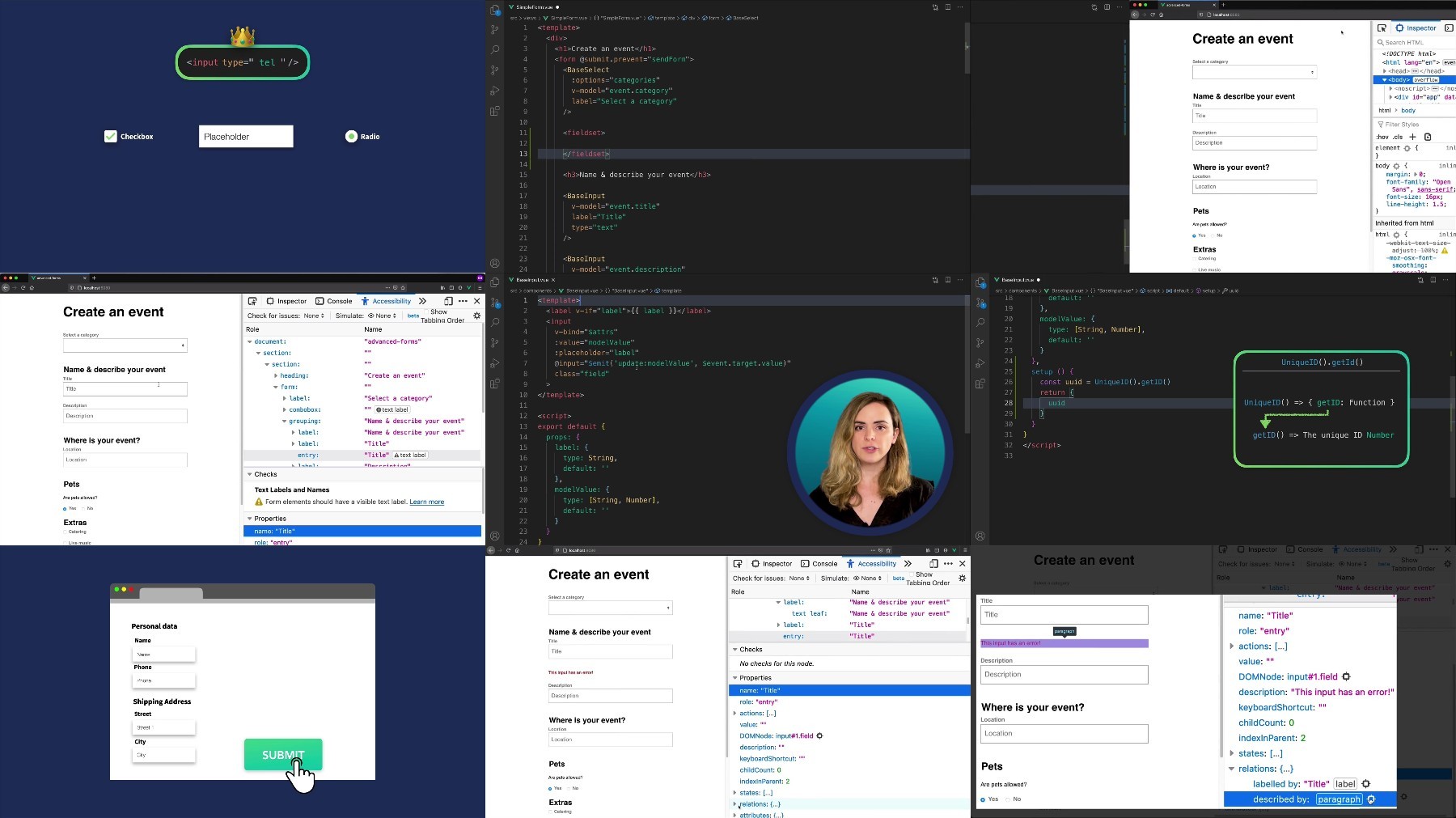Open Search in the SimpleForm.vue editor activity bar
Image resolution: width=1456 pixels, height=818 pixels.
click(495, 49)
